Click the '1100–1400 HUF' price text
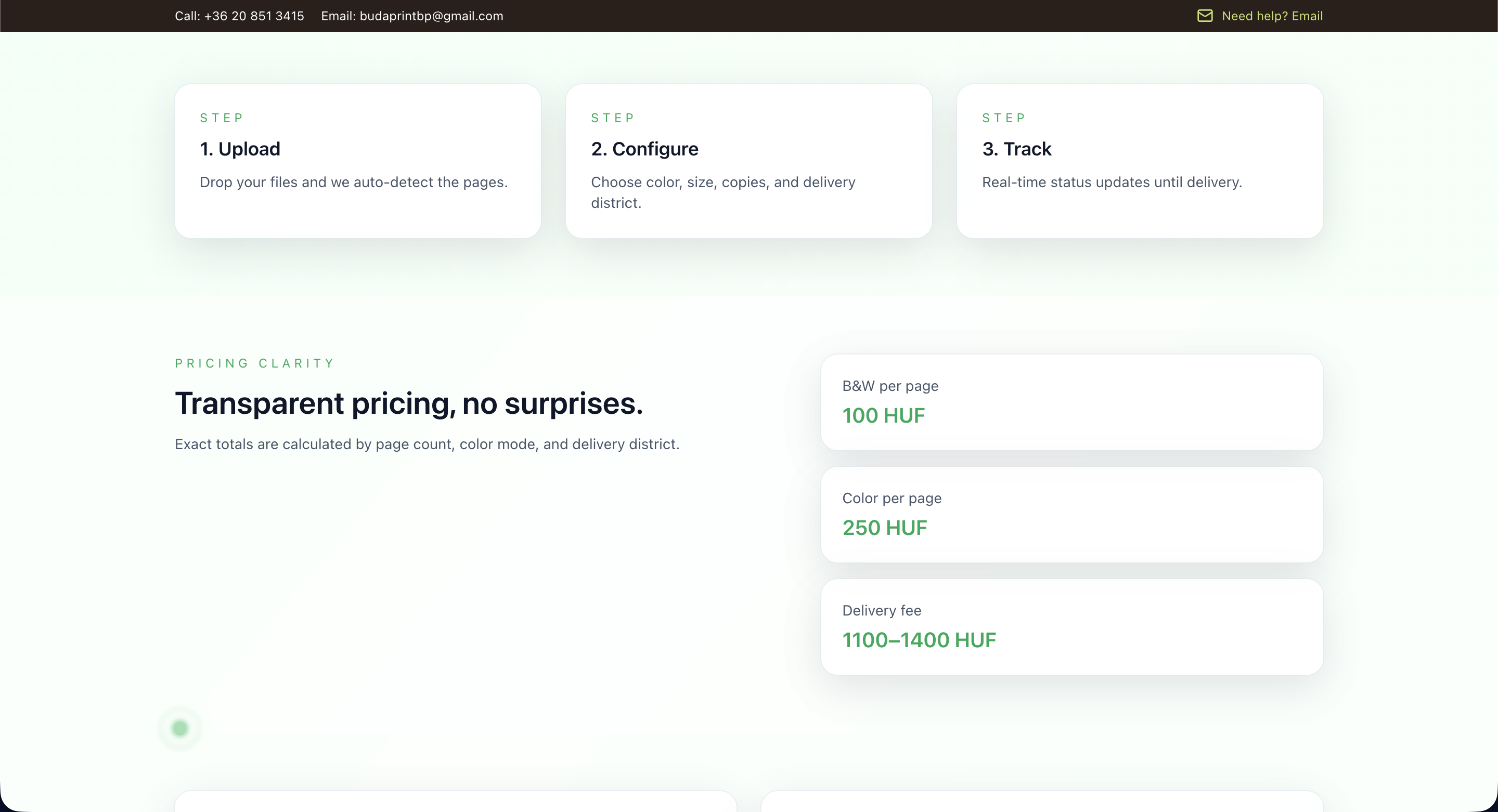Viewport: 1498px width, 812px height. [x=919, y=640]
